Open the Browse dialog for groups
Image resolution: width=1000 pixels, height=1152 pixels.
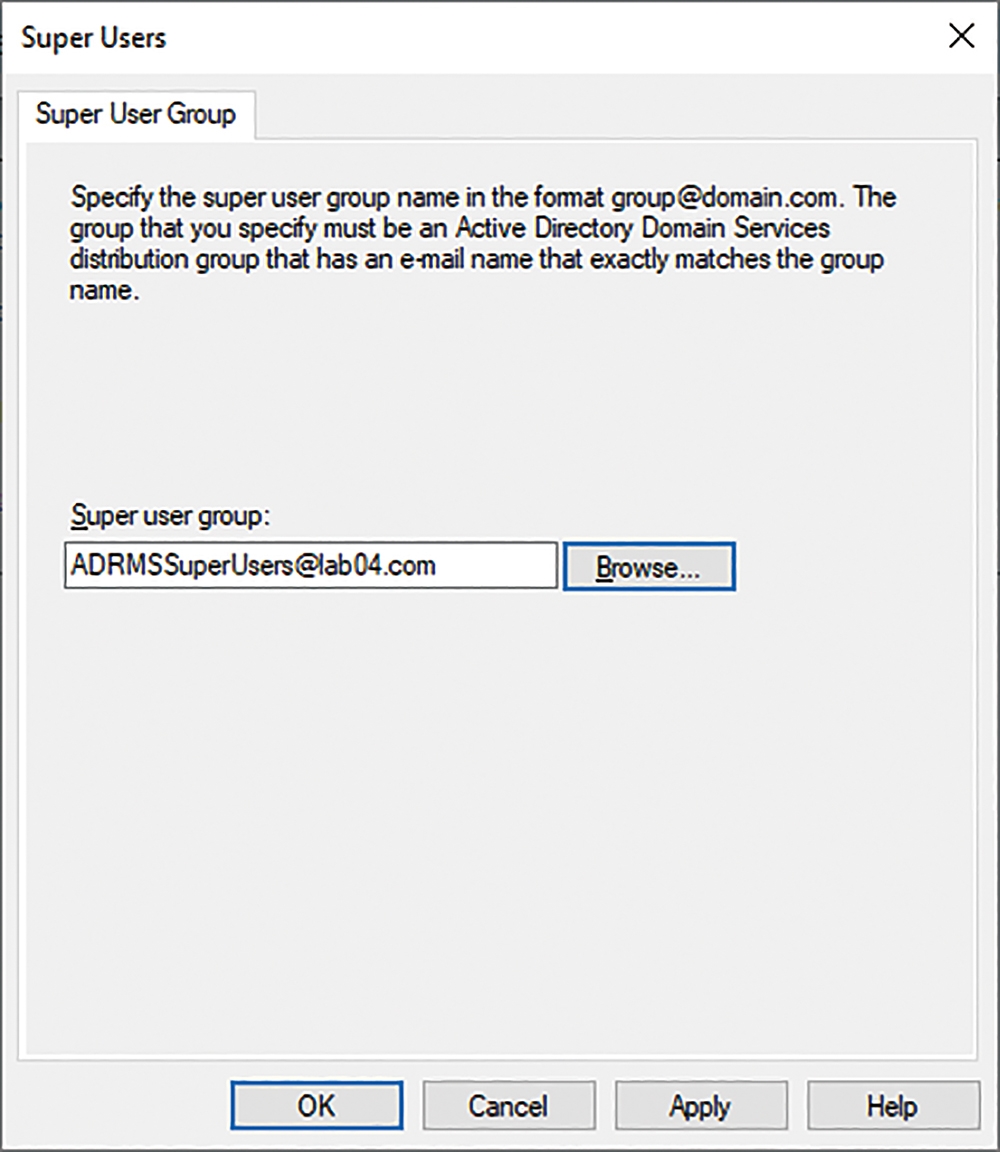[649, 566]
